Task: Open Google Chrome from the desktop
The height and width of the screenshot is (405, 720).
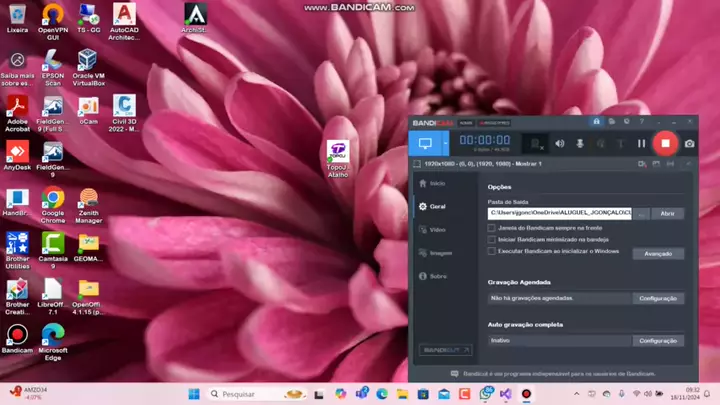Action: pos(53,199)
